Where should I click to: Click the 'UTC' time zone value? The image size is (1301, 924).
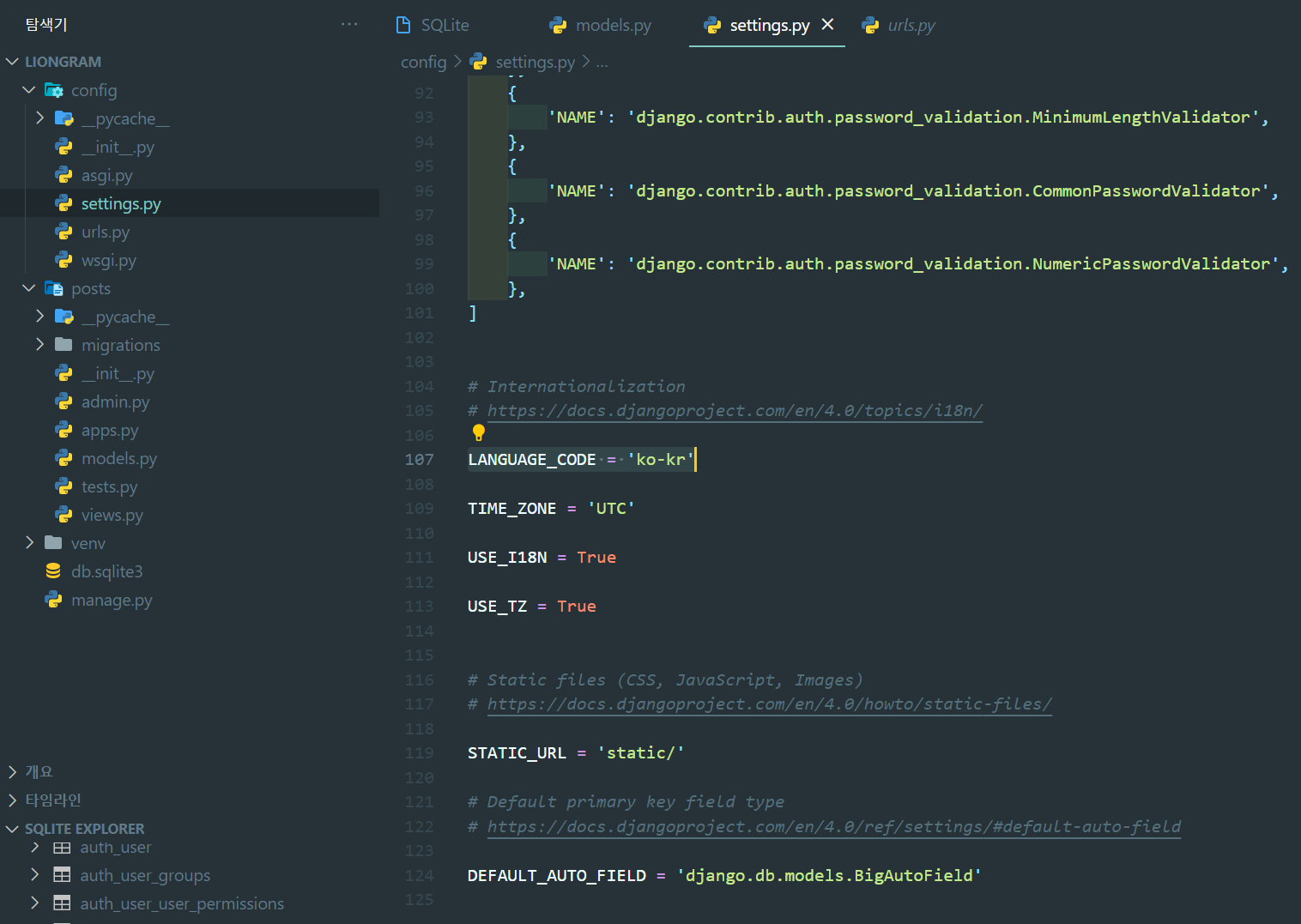coord(610,508)
